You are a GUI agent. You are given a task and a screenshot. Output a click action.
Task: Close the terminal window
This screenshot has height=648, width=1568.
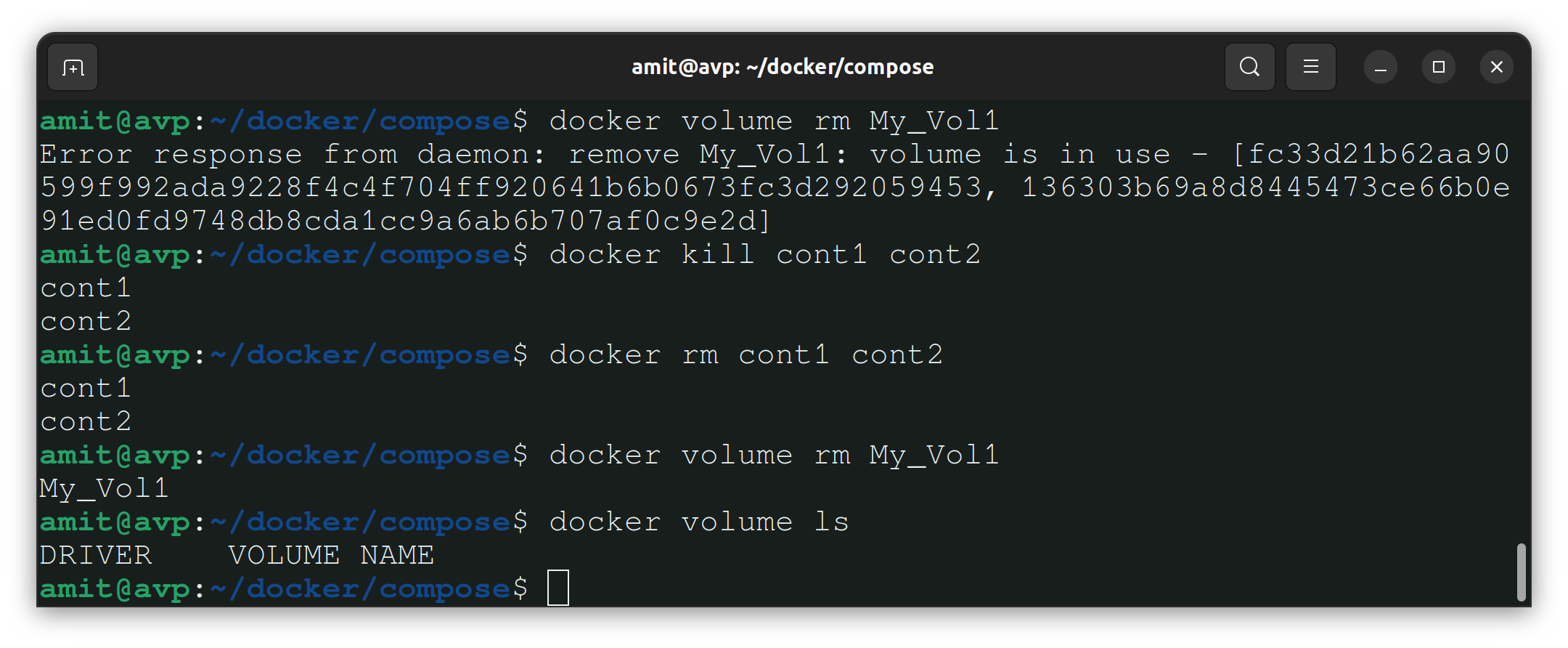pos(1497,68)
